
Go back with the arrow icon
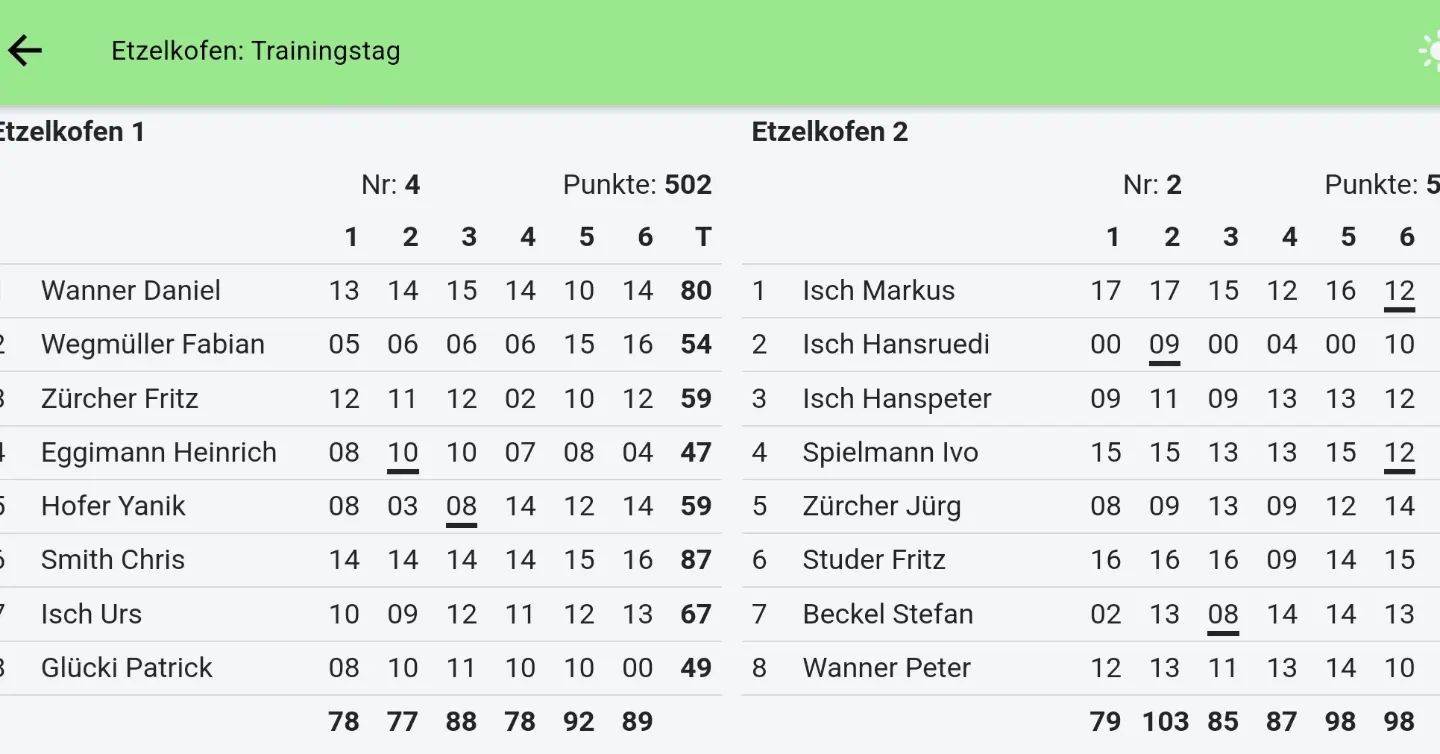tap(25, 51)
